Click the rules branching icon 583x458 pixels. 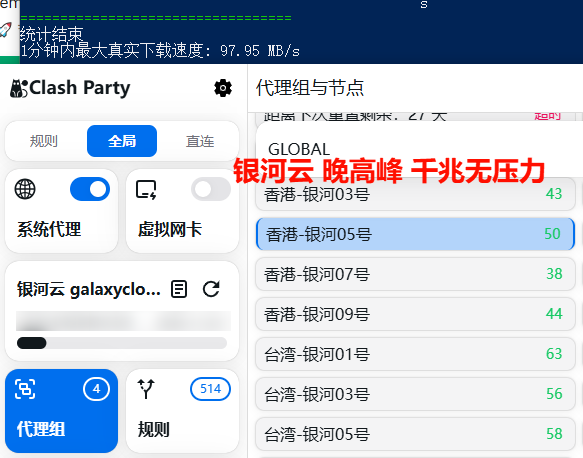(146, 389)
